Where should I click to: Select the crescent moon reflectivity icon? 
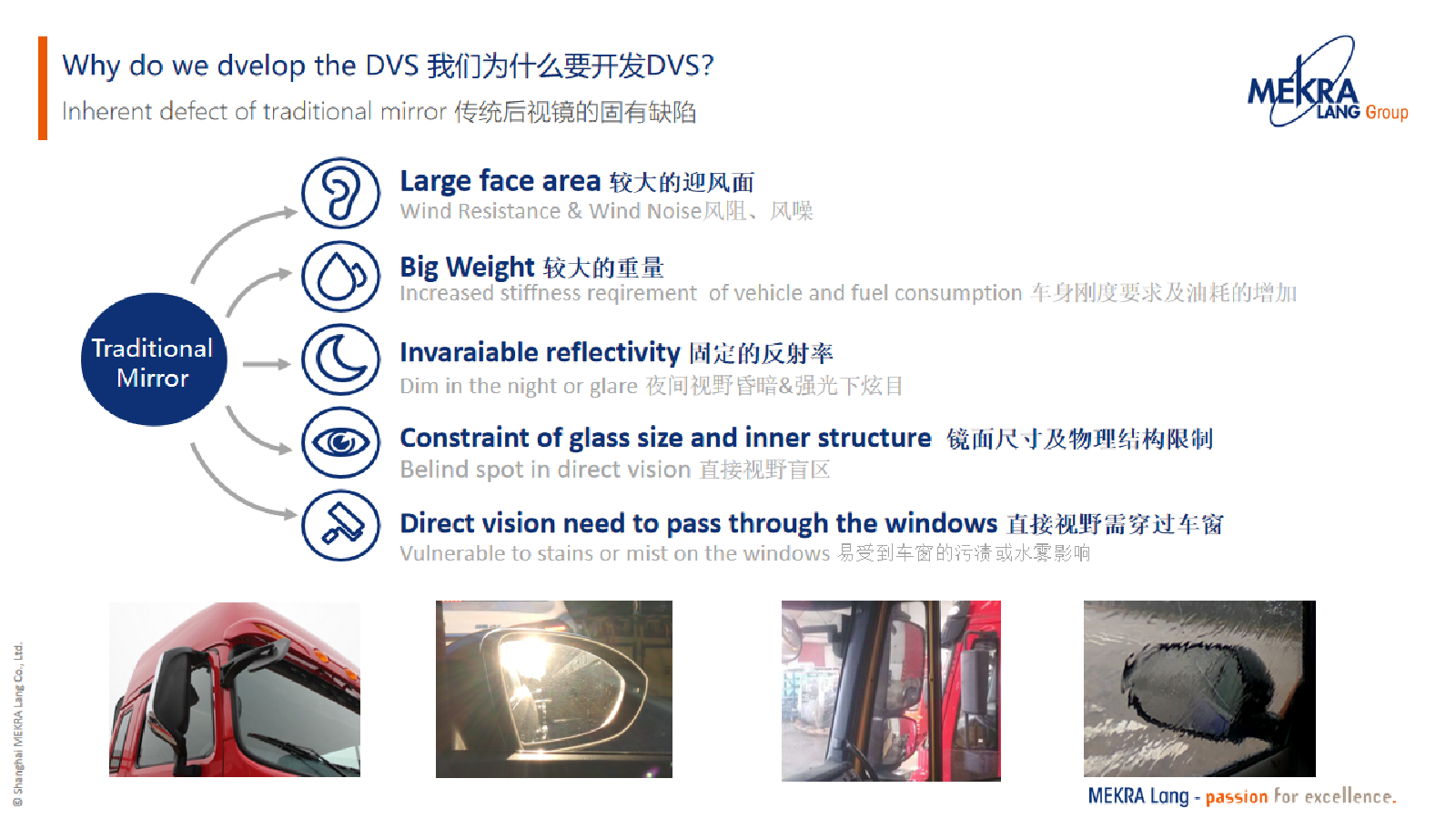pyautogui.click(x=341, y=359)
